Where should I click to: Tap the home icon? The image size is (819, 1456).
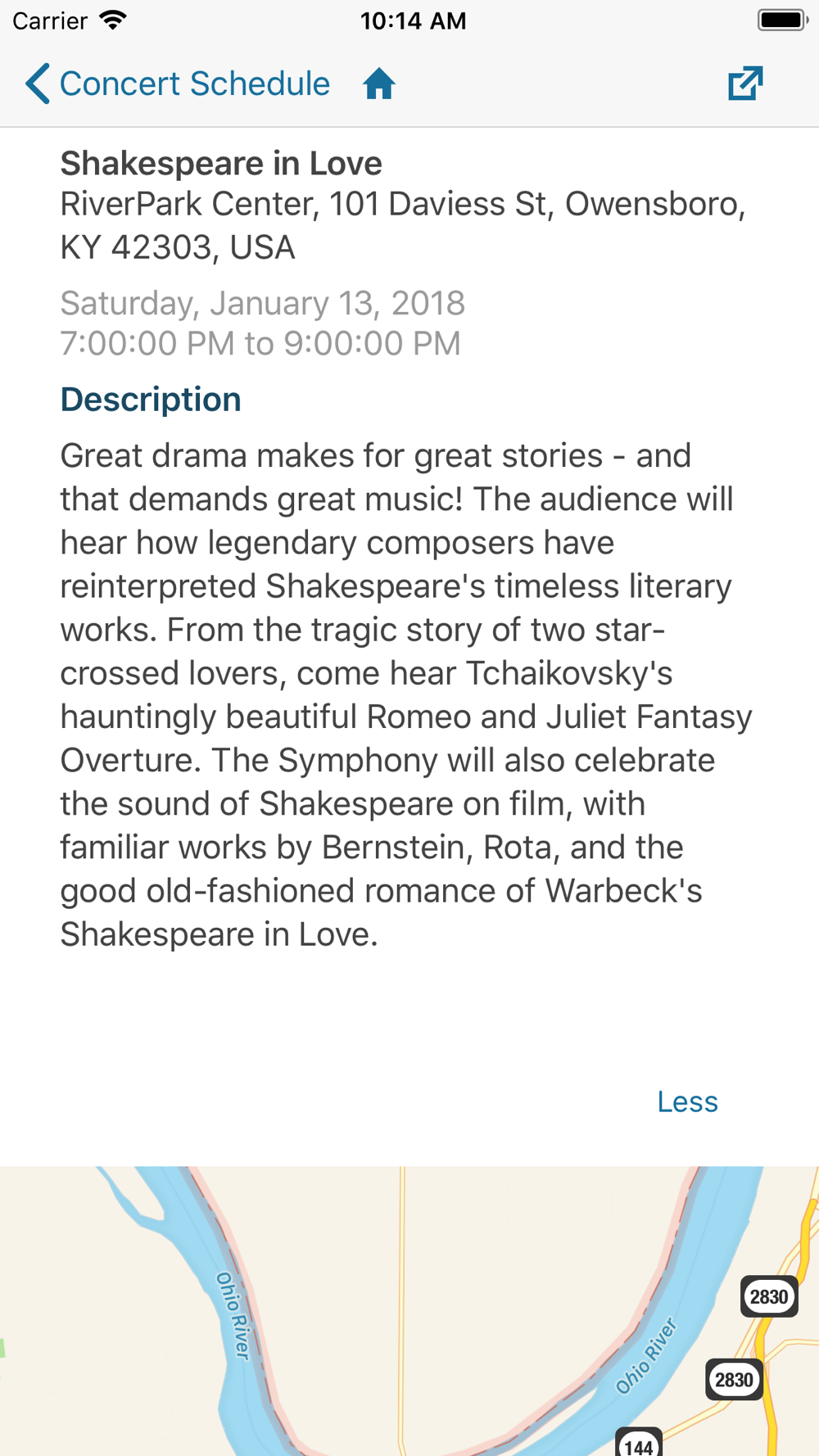coord(379,84)
